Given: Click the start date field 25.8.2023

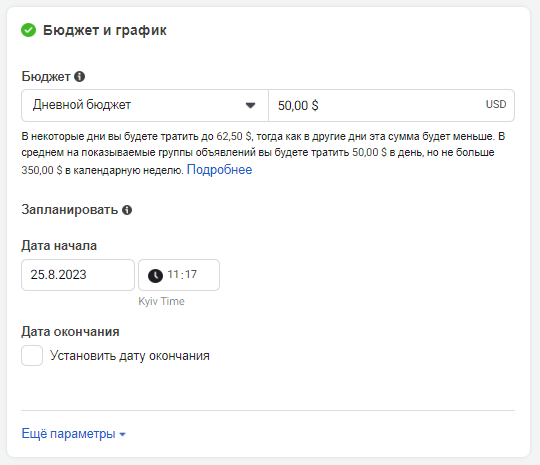Looking at the screenshot, I should click(x=78, y=275).
